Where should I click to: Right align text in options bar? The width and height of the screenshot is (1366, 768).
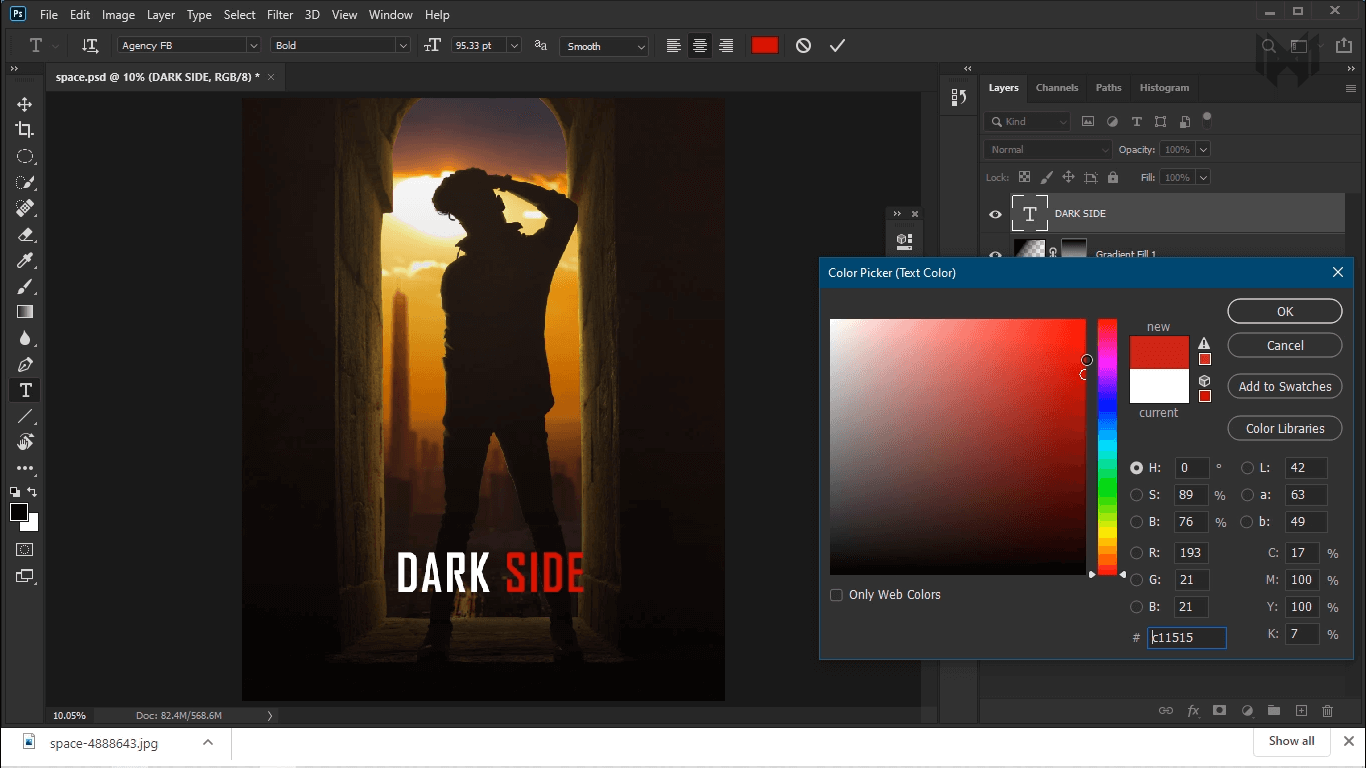point(726,45)
